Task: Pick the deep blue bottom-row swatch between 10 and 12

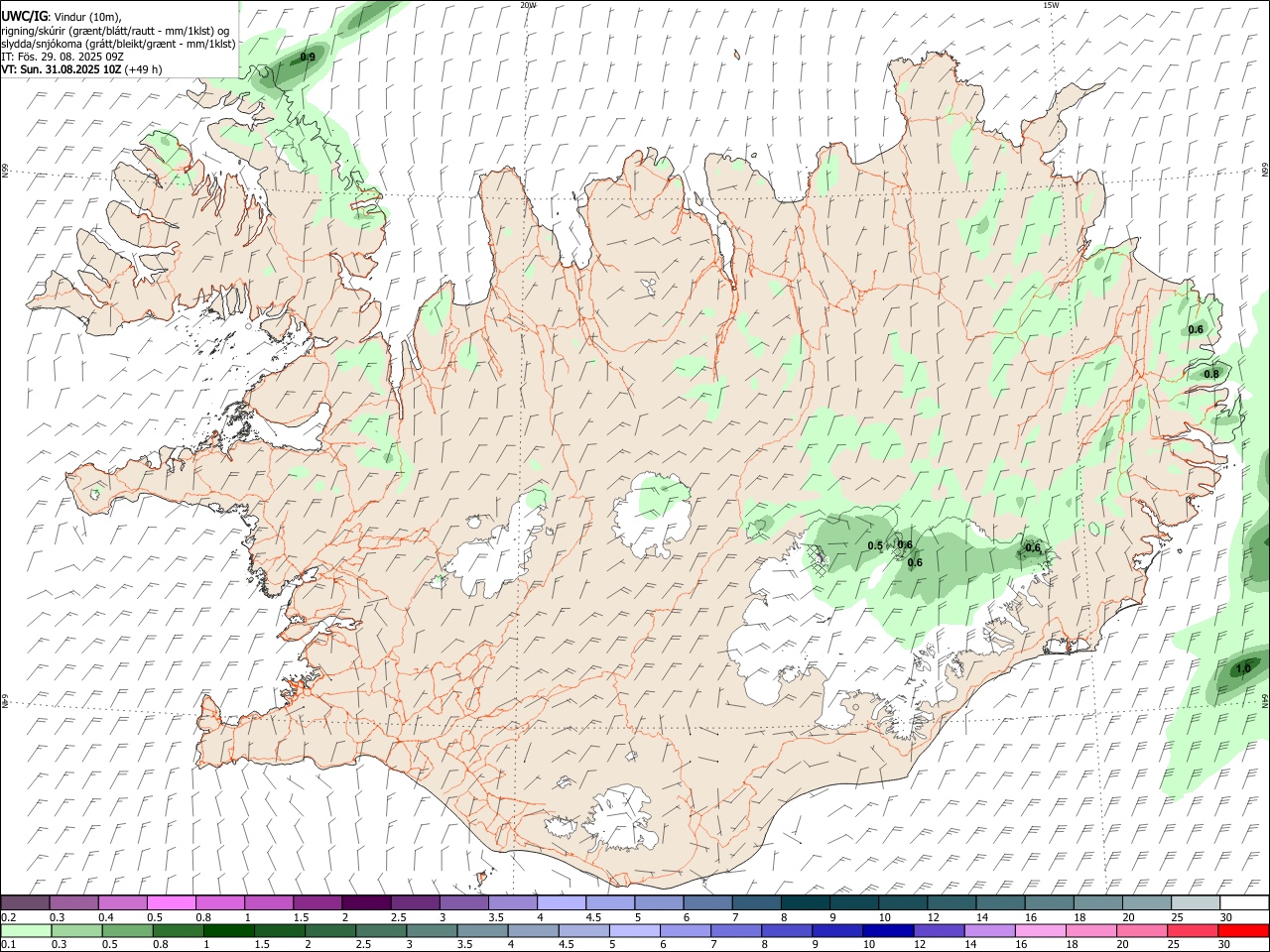Action: pos(887,930)
